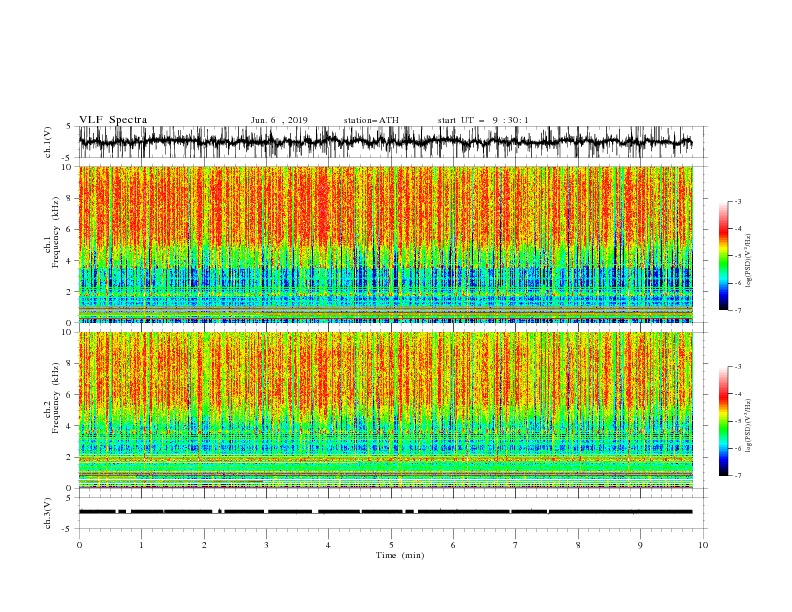The image size is (792, 612).
Task: Click time axis tick label 9
Action: (x=640, y=545)
